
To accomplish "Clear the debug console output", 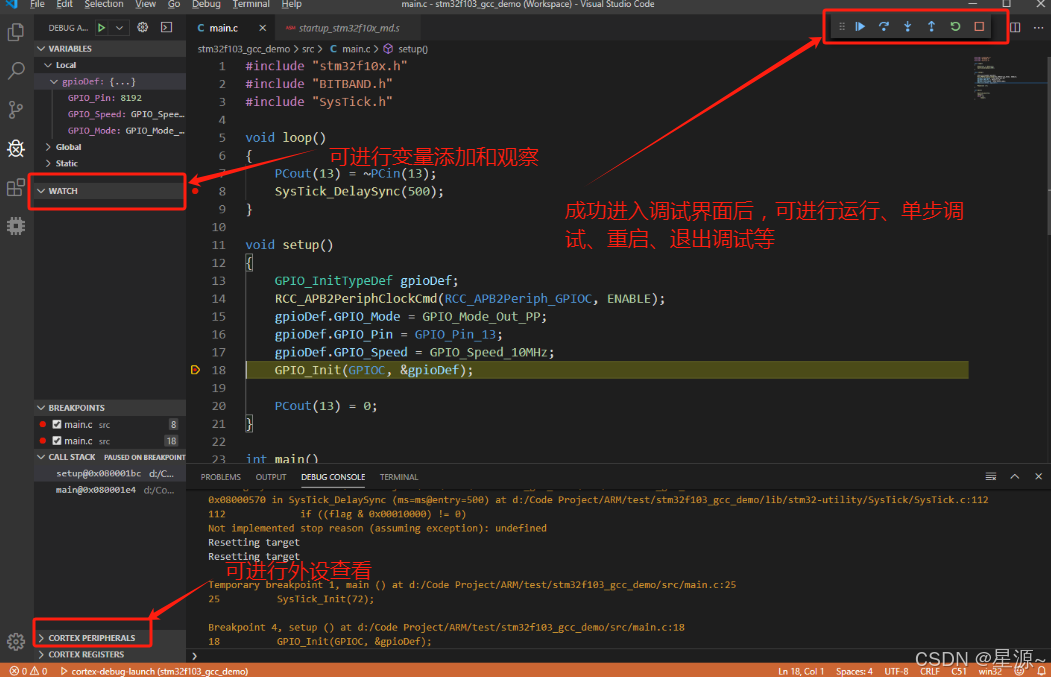I will (991, 477).
